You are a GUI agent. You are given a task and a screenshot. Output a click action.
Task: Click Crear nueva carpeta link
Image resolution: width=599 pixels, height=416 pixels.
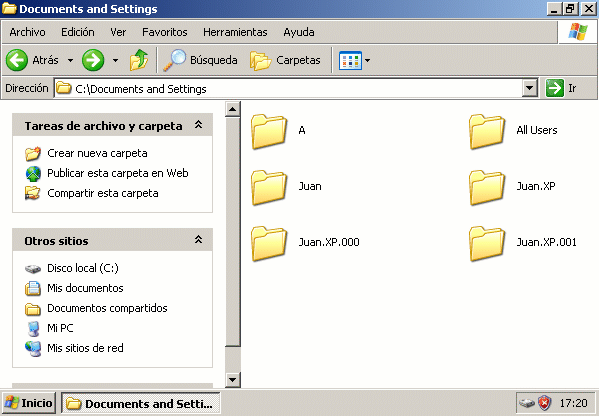[x=97, y=154]
